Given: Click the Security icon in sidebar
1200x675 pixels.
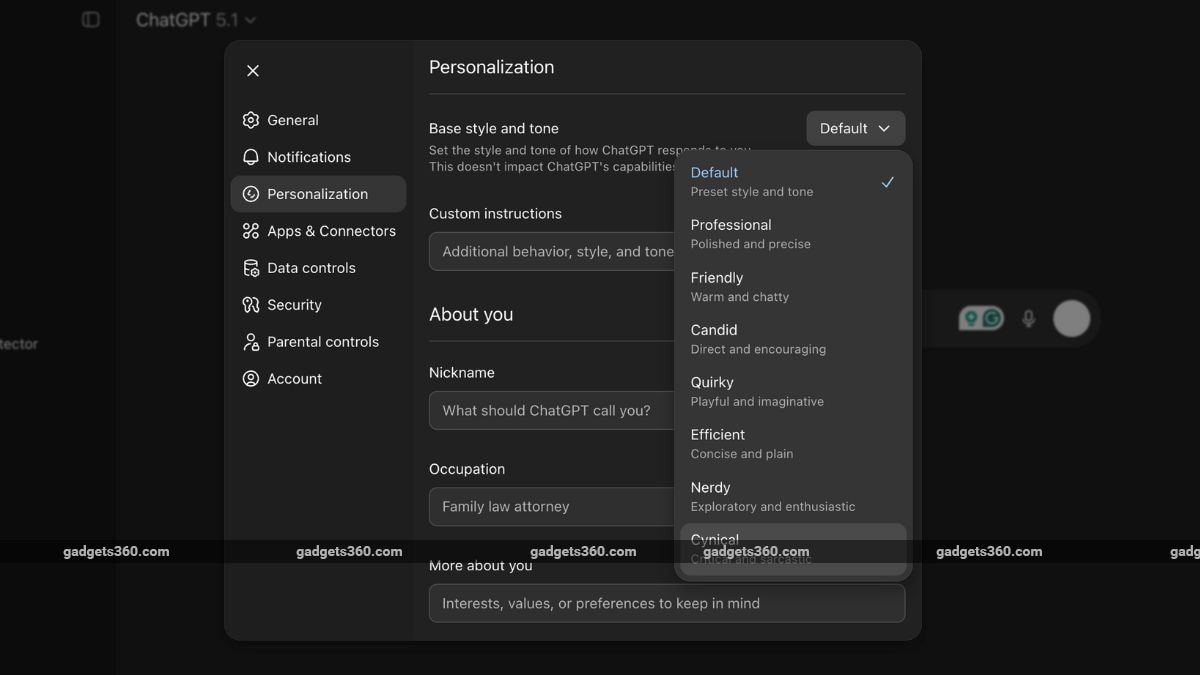Looking at the screenshot, I should click(x=251, y=305).
